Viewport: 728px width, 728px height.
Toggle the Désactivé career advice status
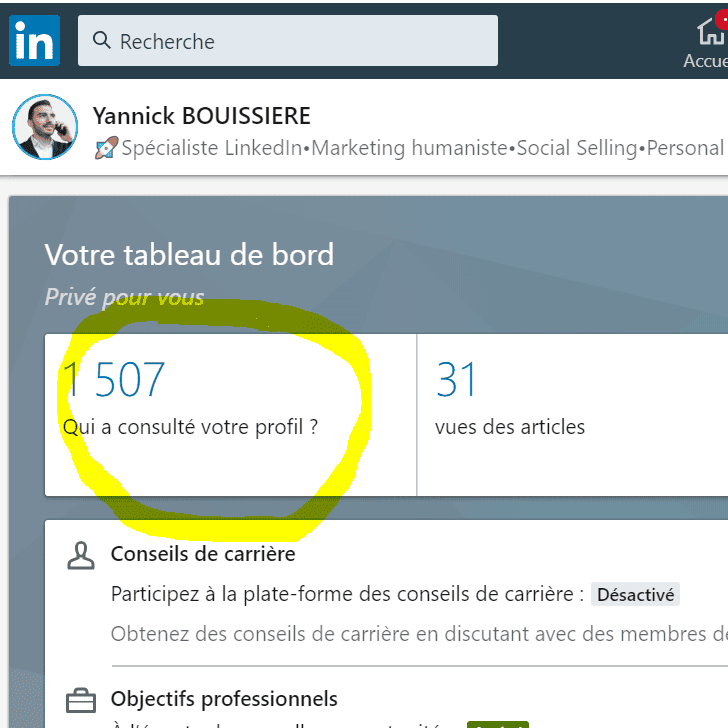(635, 594)
